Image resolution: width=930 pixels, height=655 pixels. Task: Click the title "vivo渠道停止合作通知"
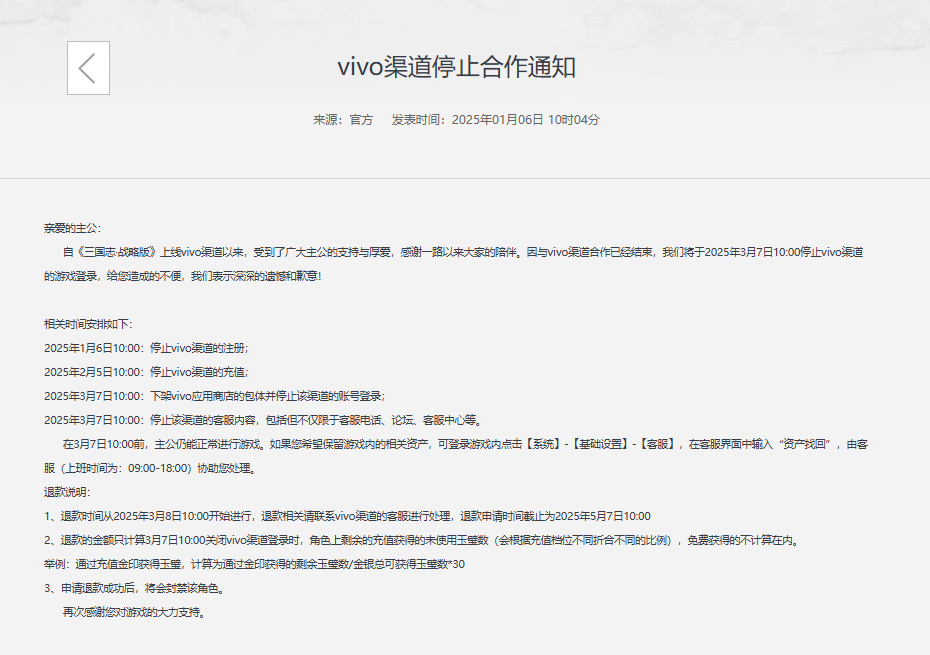pyautogui.click(x=457, y=66)
